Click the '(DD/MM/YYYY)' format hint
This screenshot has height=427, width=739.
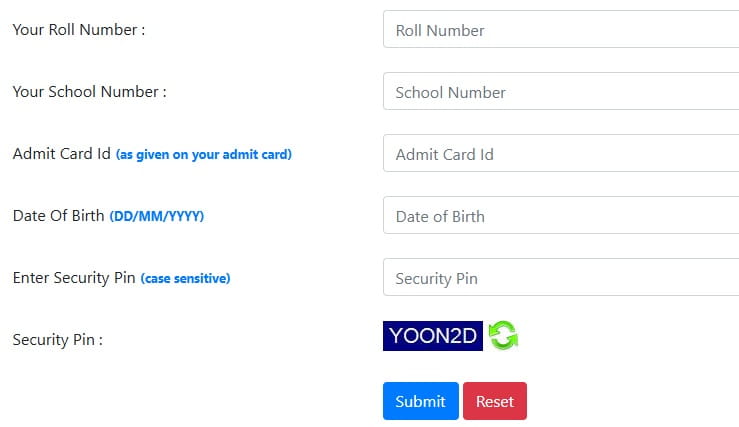156,217
